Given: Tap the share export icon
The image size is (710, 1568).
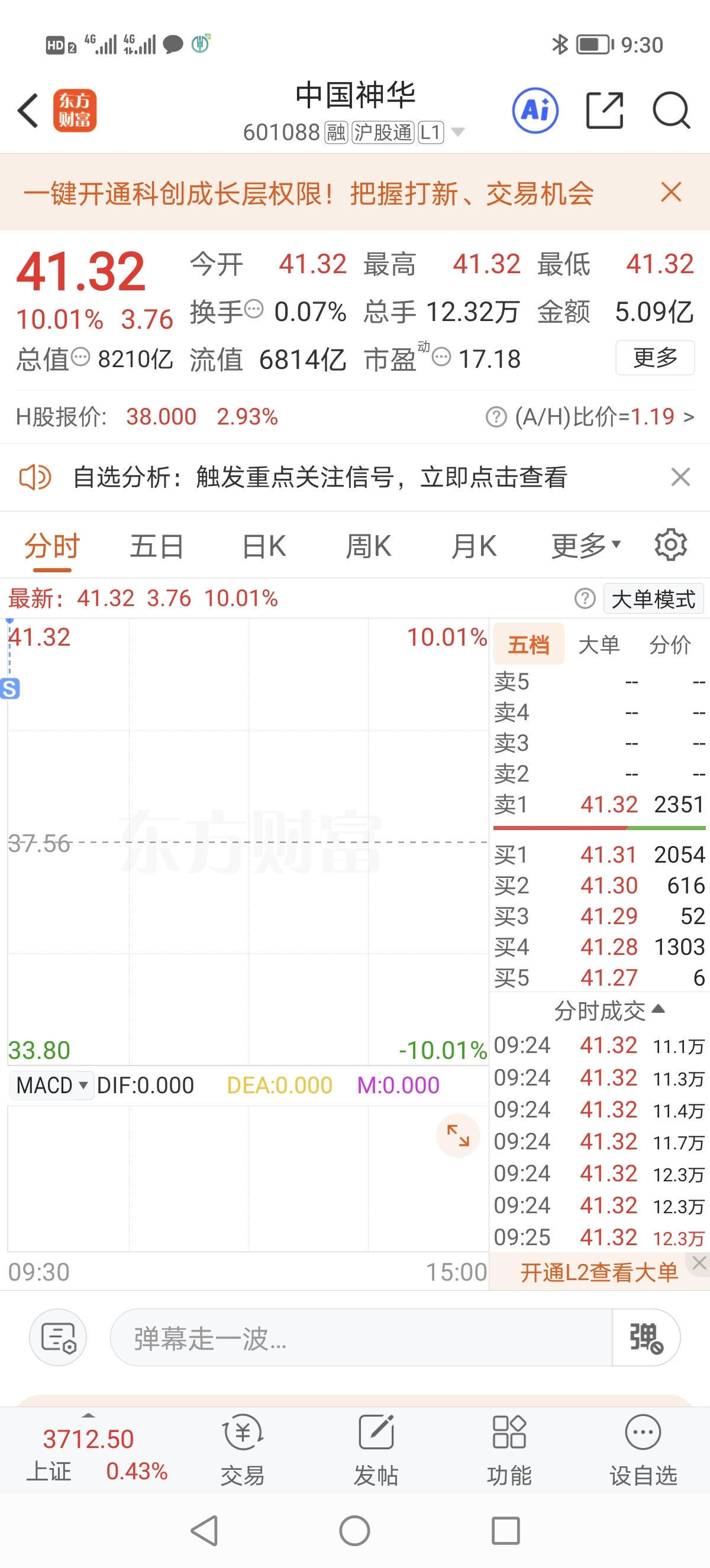Looking at the screenshot, I should click(605, 110).
